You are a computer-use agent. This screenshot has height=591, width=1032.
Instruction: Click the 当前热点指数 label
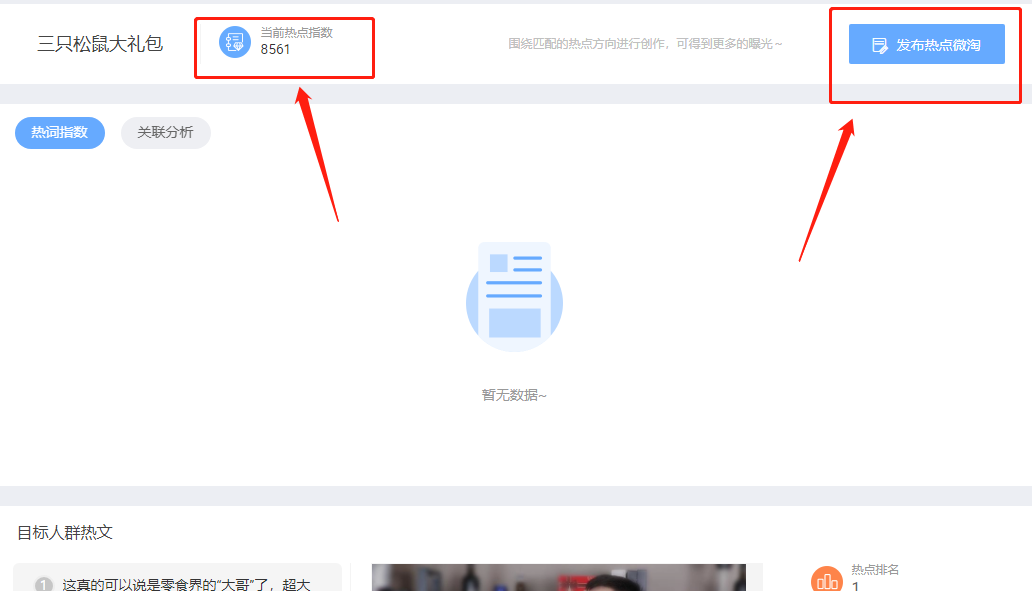pyautogui.click(x=297, y=33)
